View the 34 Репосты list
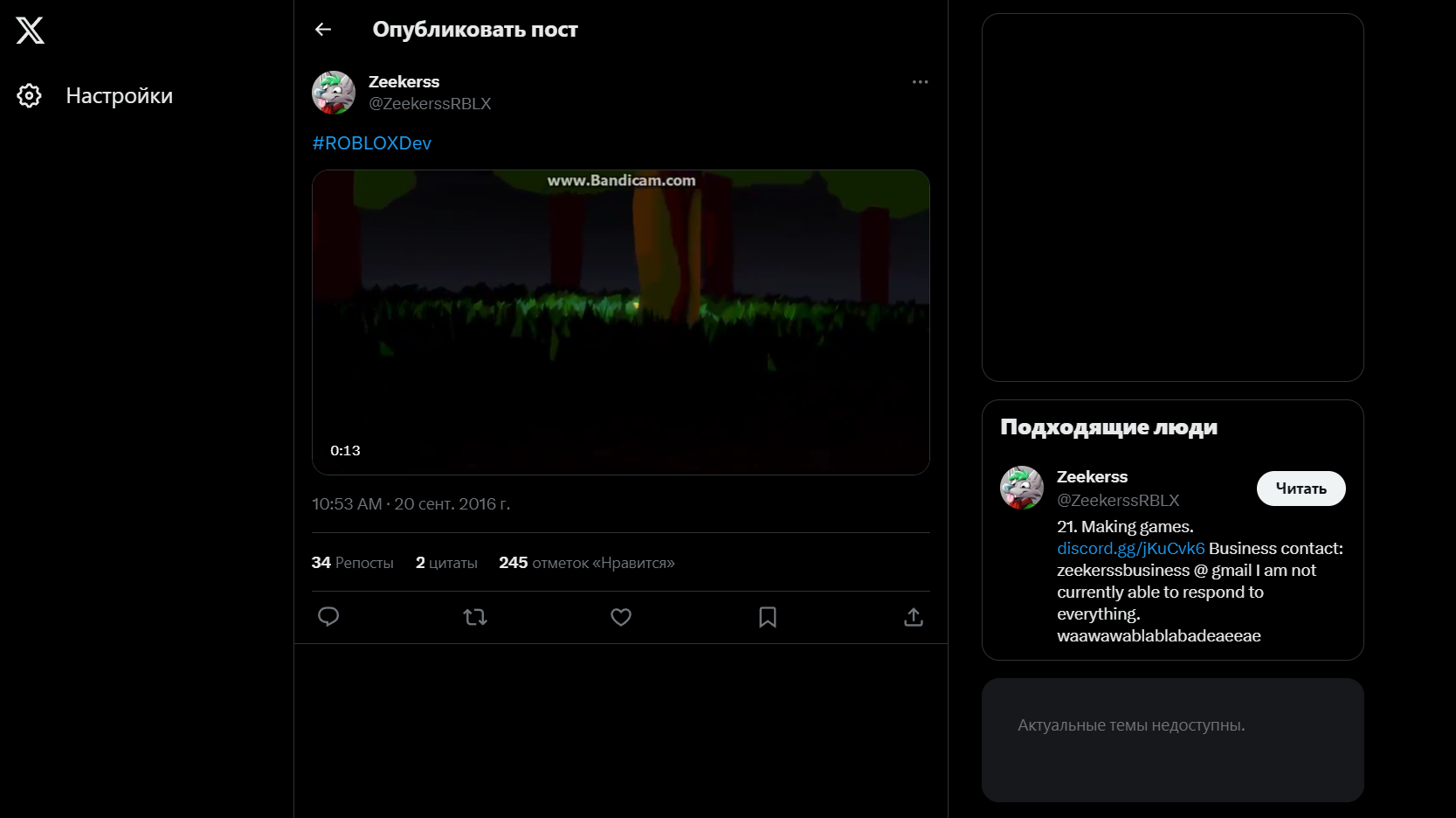 (x=353, y=563)
